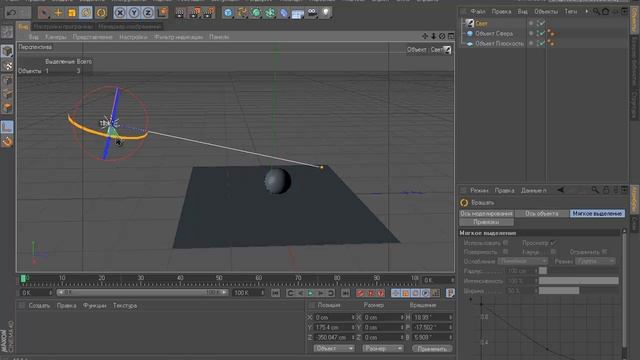Switch to Мягкое выделение tab

click(597, 213)
